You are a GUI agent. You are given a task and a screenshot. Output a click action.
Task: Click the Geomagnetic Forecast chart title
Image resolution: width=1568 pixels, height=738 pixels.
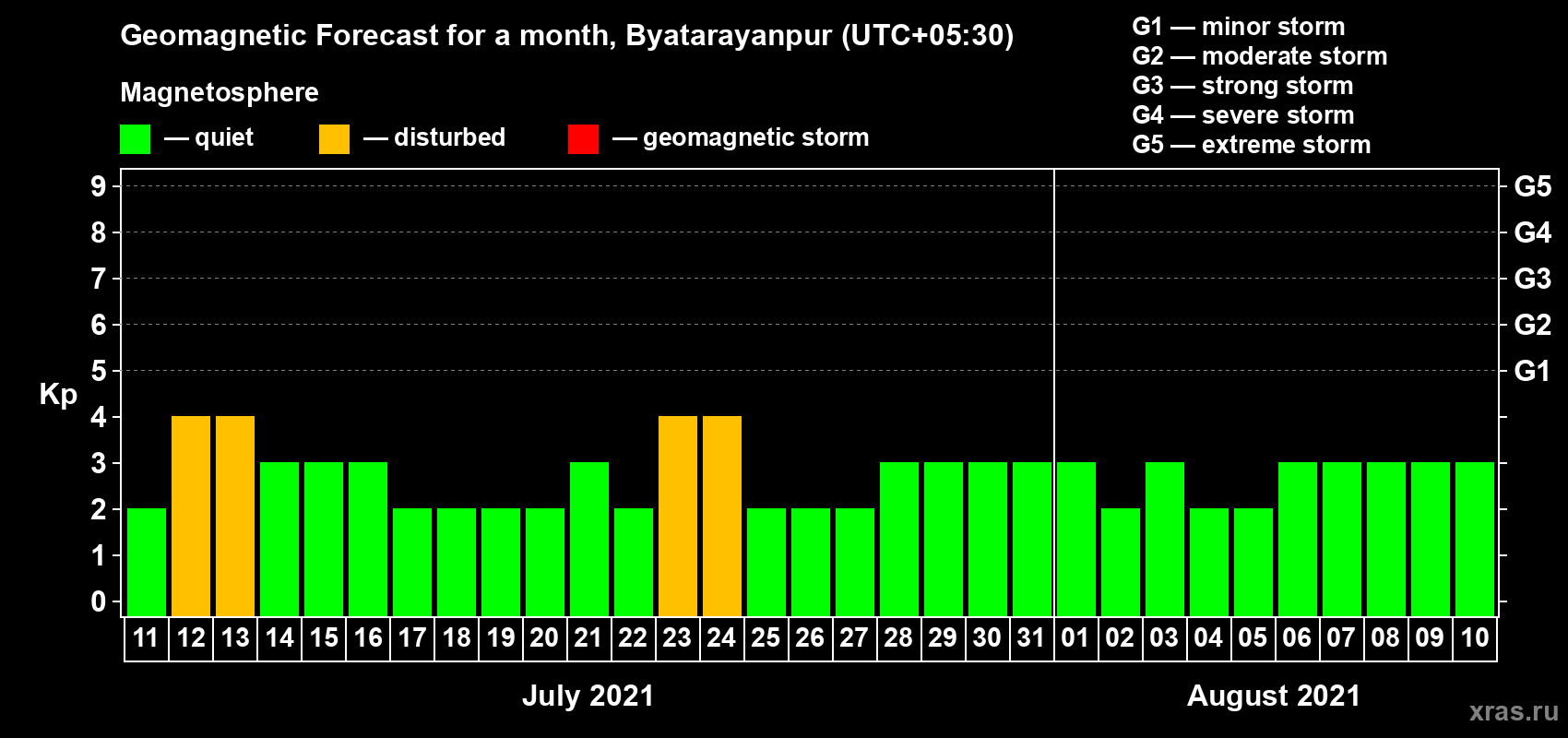(x=567, y=36)
